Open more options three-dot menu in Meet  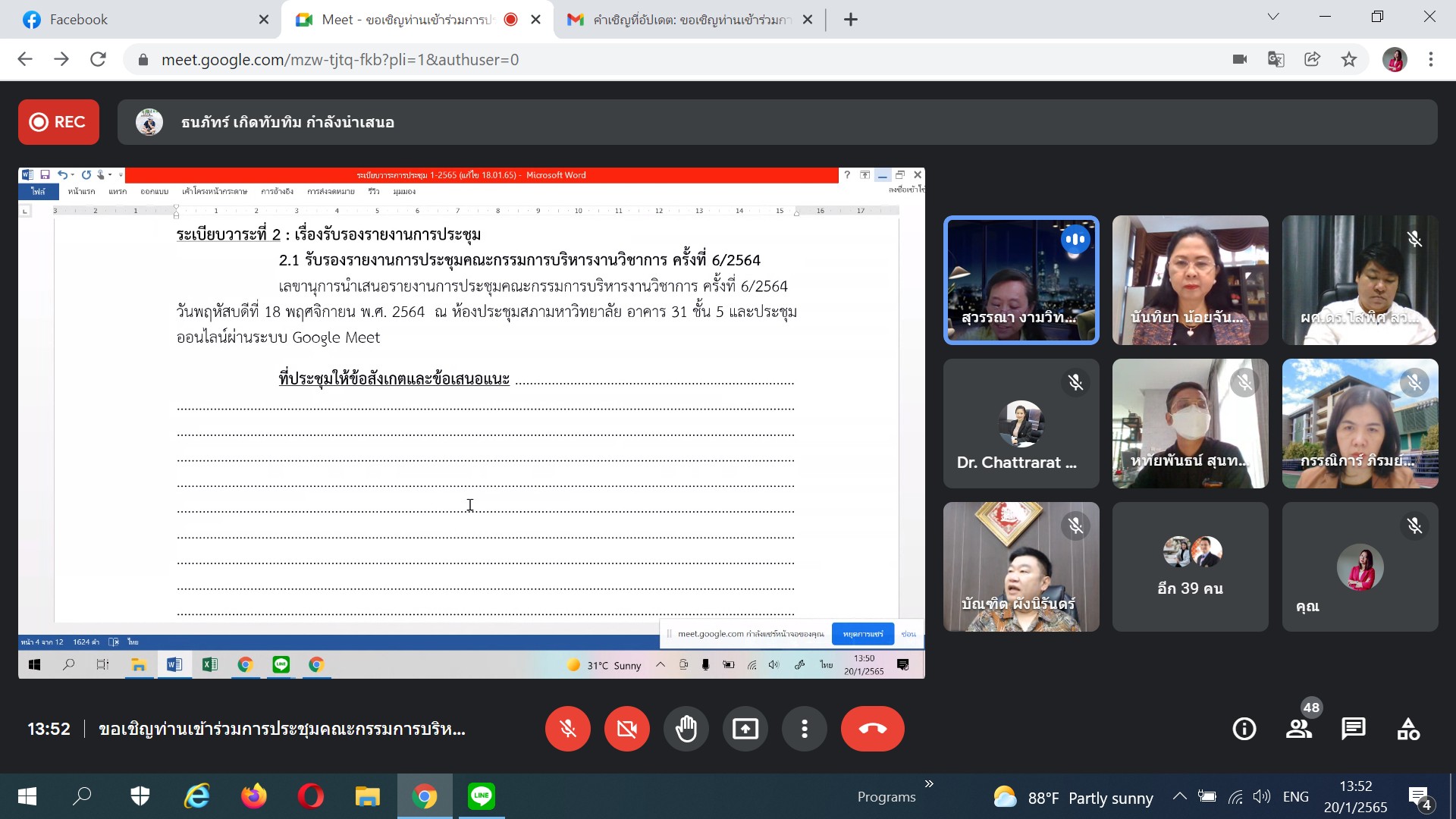[804, 729]
